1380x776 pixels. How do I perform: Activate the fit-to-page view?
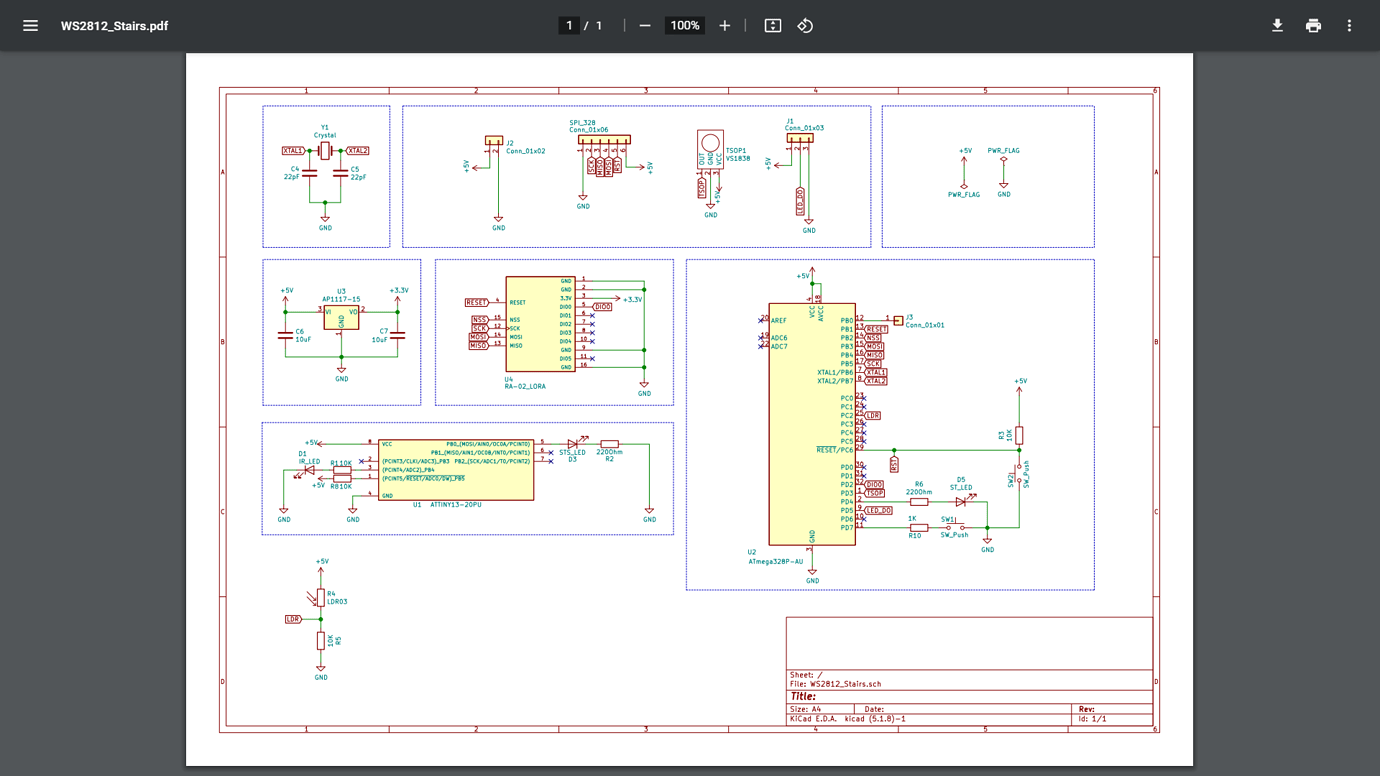(x=771, y=25)
